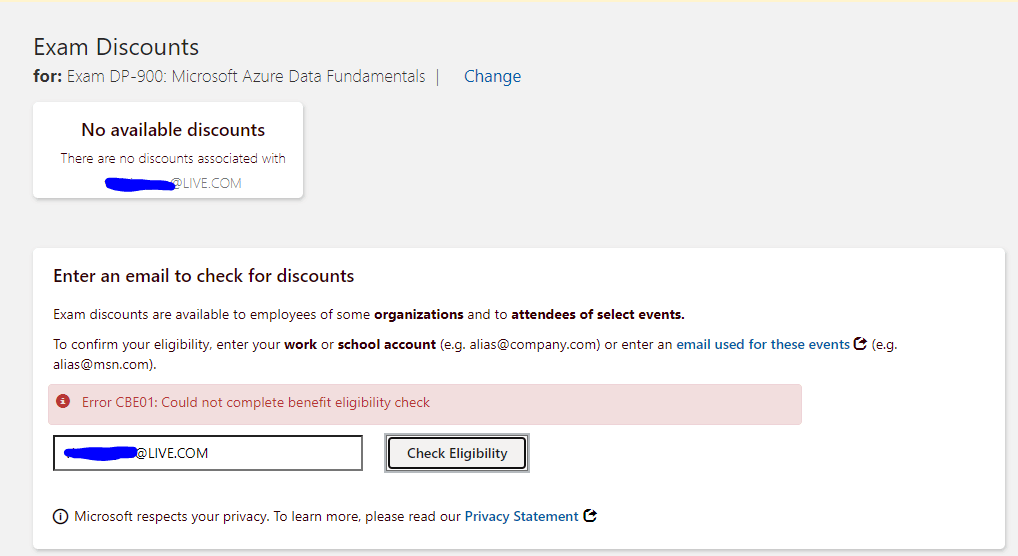Click the Check Eligibility button
The height and width of the screenshot is (556, 1018).
[456, 453]
